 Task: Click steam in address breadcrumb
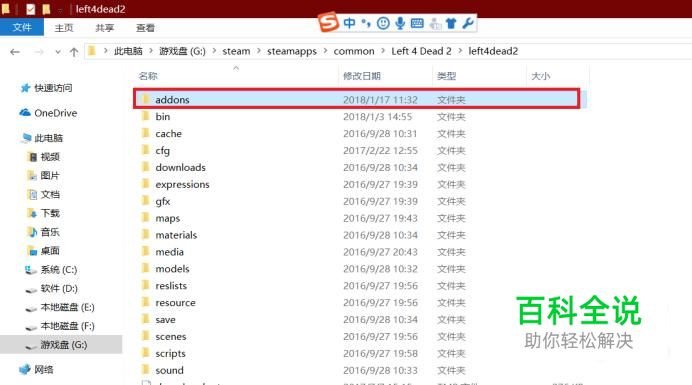(236, 51)
